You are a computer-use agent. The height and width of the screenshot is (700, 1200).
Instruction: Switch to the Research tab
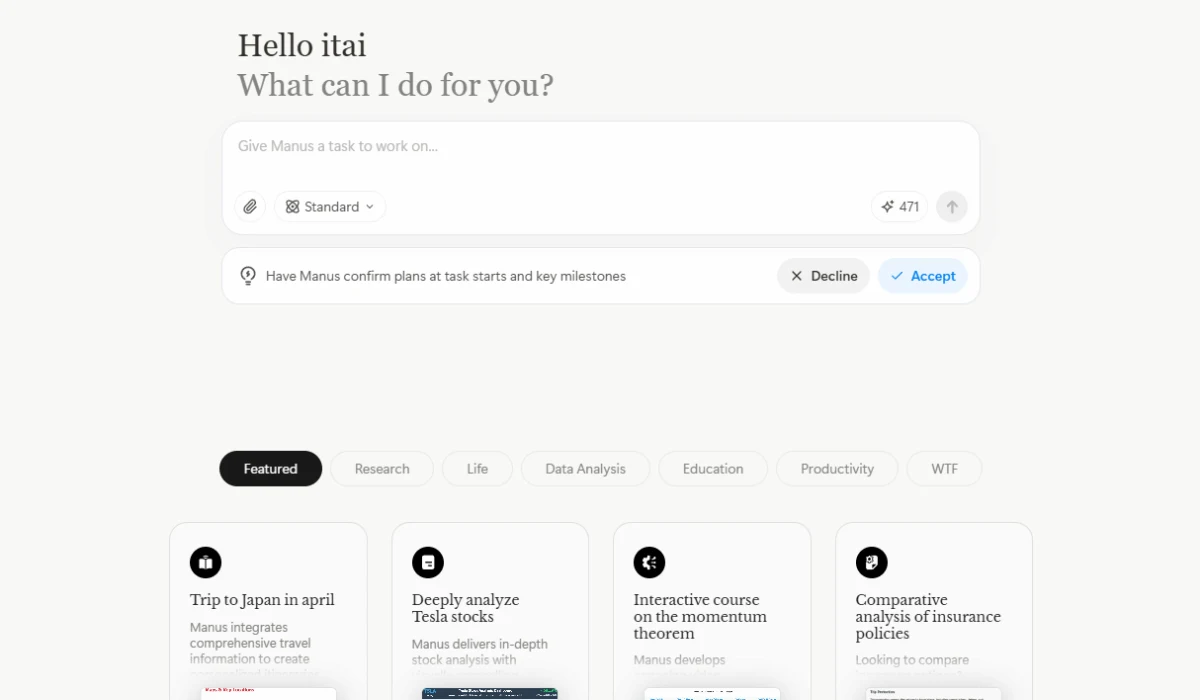[x=382, y=469]
